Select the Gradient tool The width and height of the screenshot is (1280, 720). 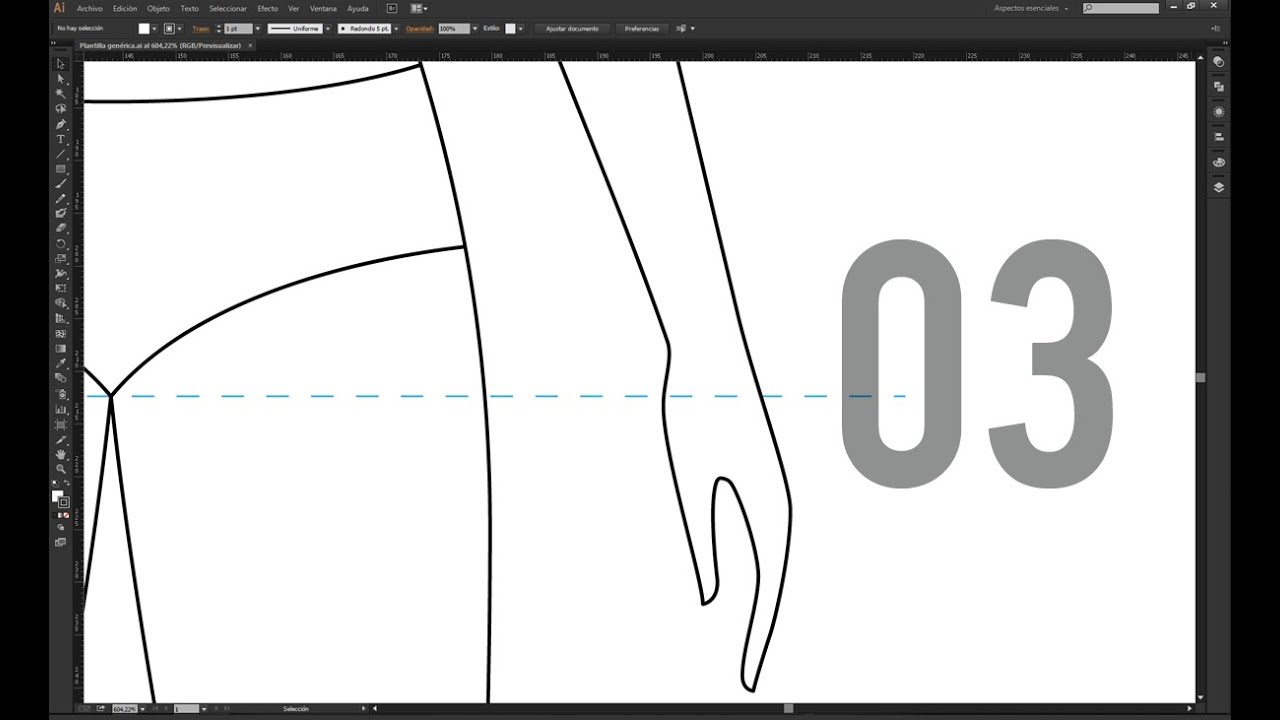(61, 348)
